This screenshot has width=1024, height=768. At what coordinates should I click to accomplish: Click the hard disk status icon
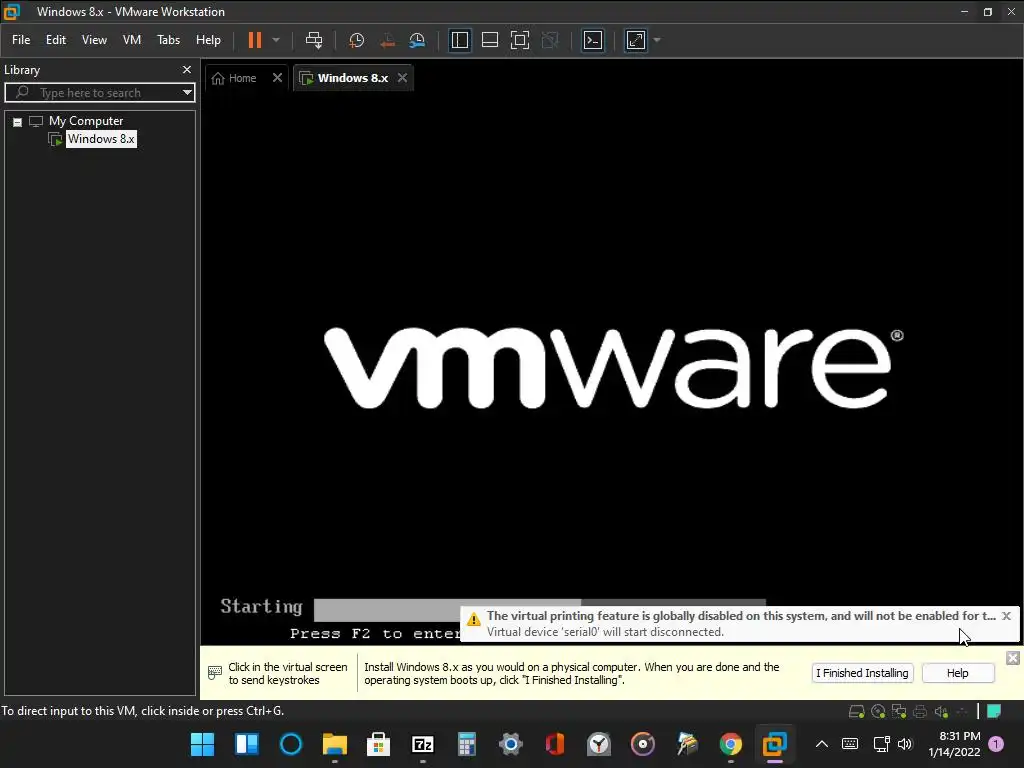pos(856,712)
